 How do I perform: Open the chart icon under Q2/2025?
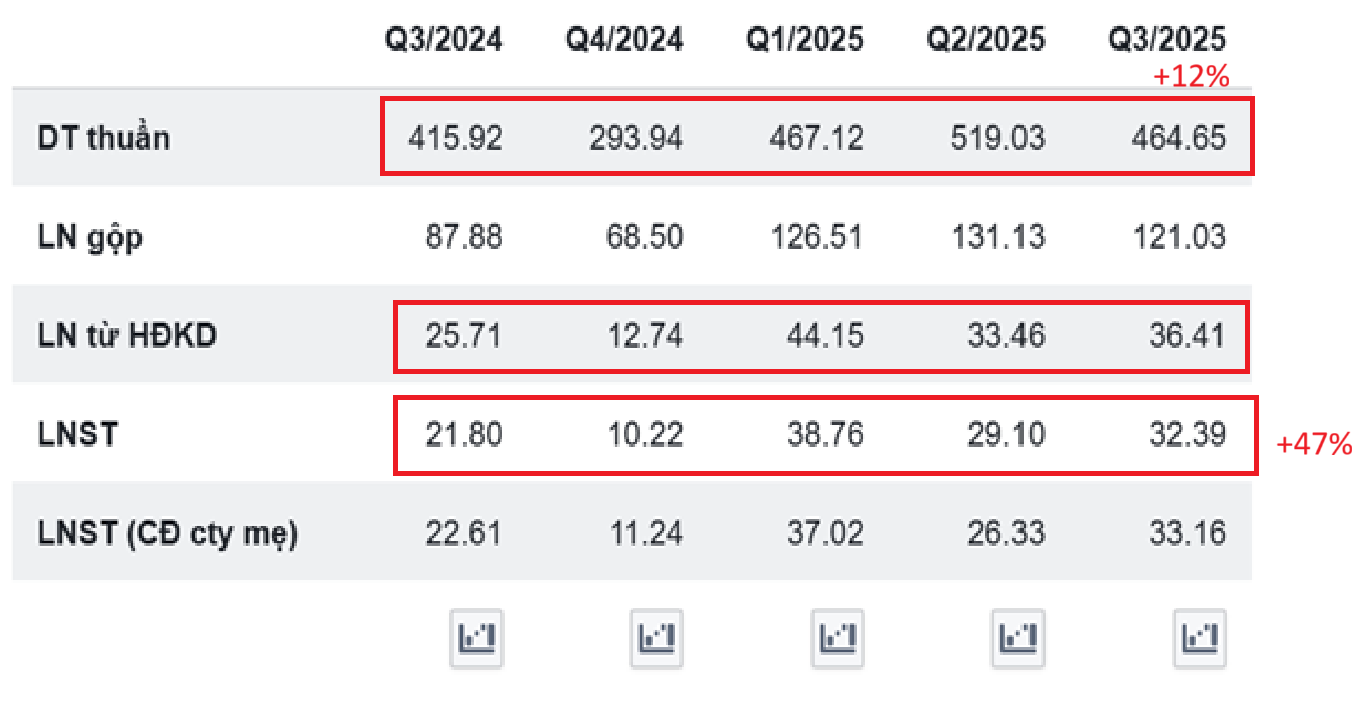tap(1018, 637)
